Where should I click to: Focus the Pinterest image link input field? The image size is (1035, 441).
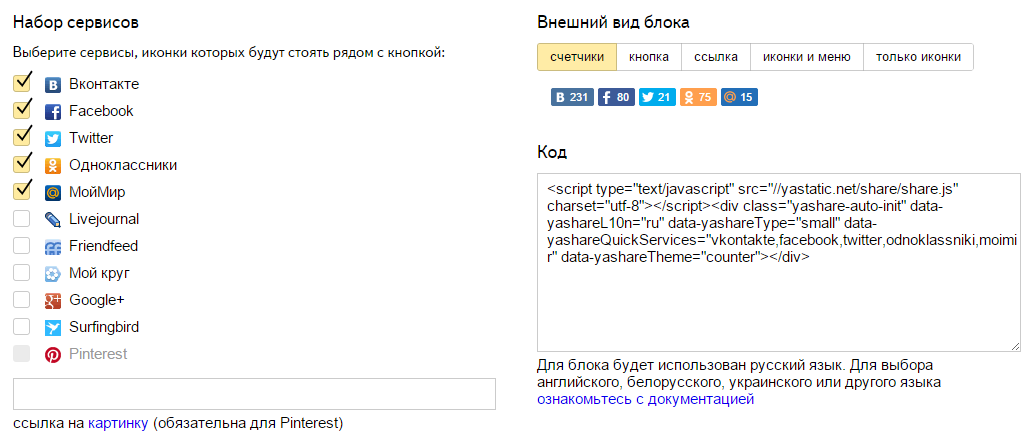pos(254,394)
